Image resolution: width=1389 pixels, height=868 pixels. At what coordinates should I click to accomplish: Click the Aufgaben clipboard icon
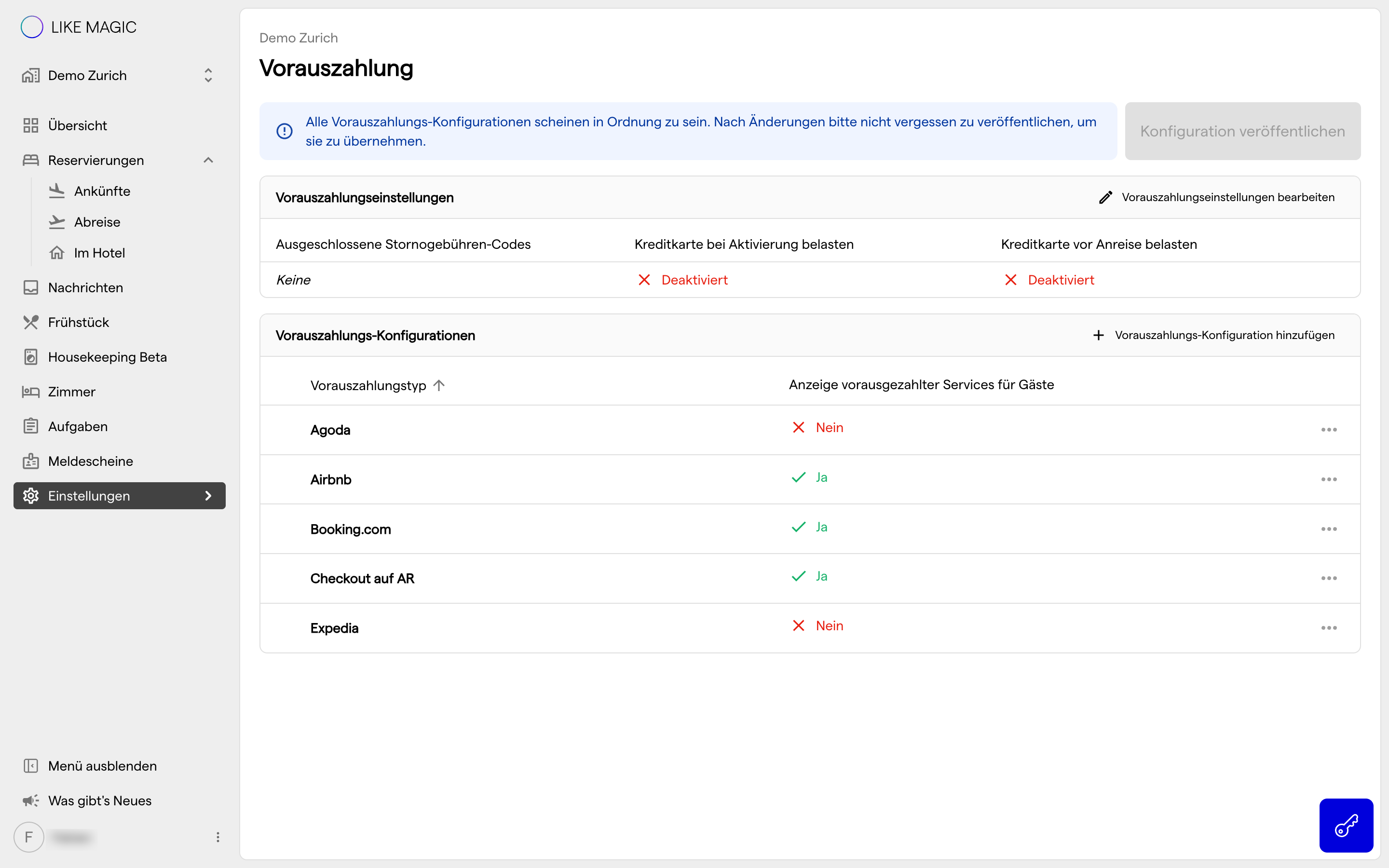[x=30, y=427]
